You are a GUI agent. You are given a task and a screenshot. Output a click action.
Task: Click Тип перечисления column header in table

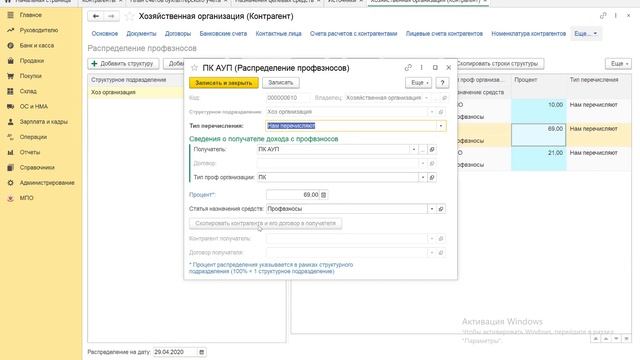click(x=598, y=80)
